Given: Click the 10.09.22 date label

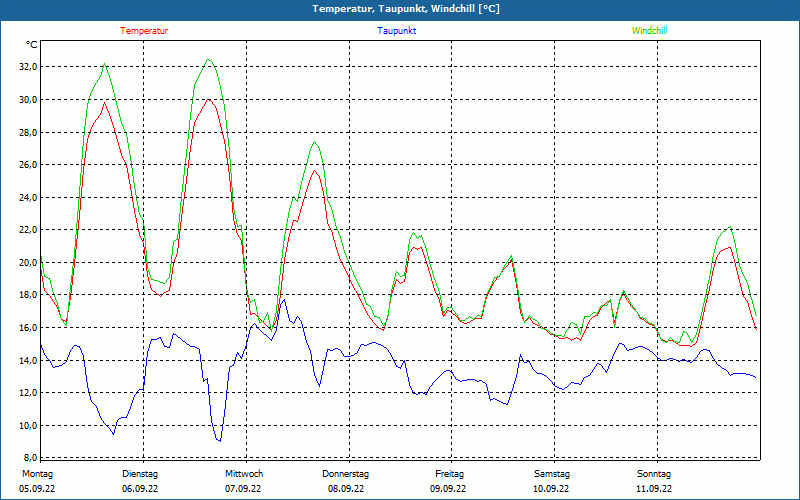Looking at the screenshot, I should (551, 489).
